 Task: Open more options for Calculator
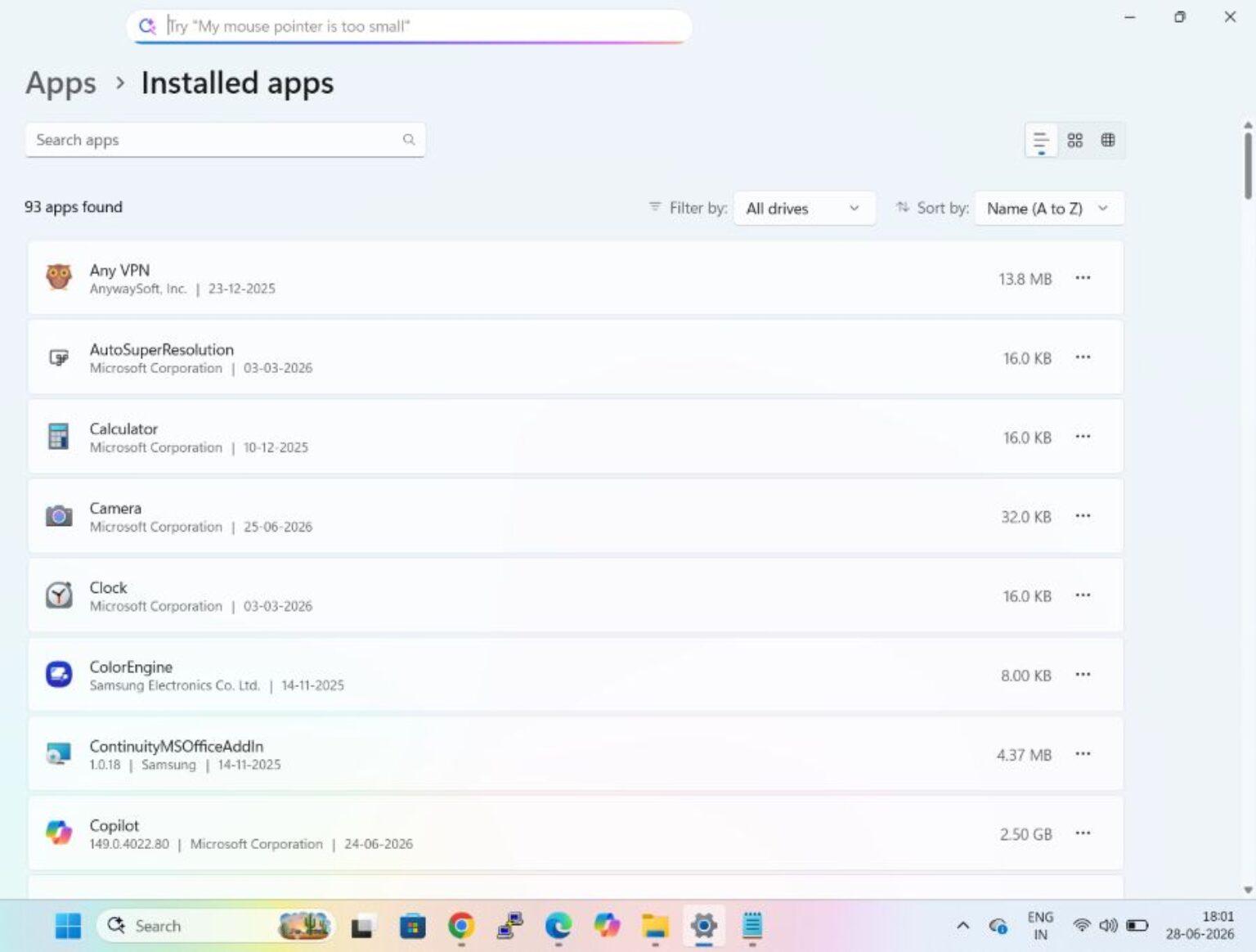tap(1083, 437)
